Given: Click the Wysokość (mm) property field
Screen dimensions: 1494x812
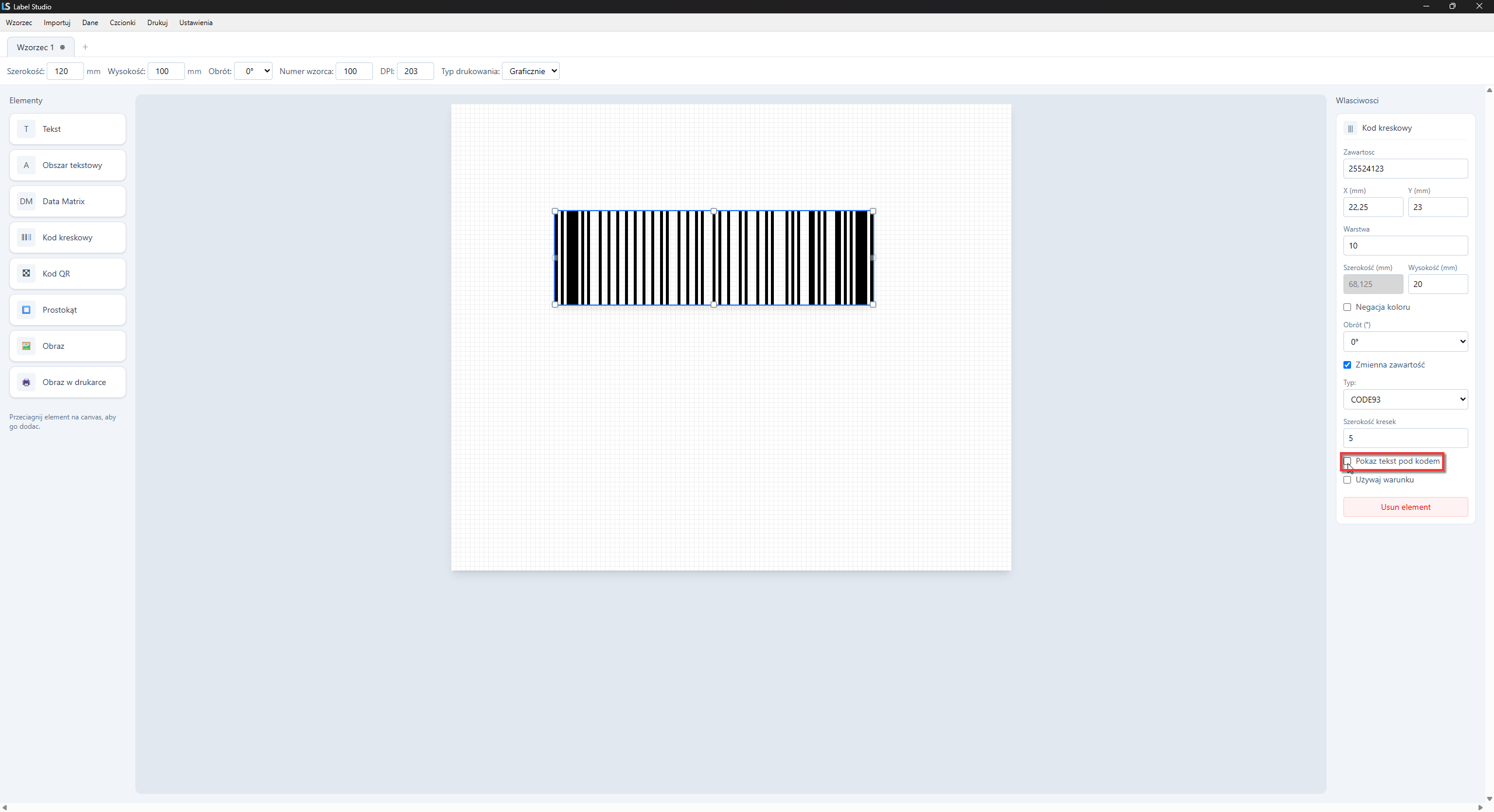Looking at the screenshot, I should [x=1438, y=284].
